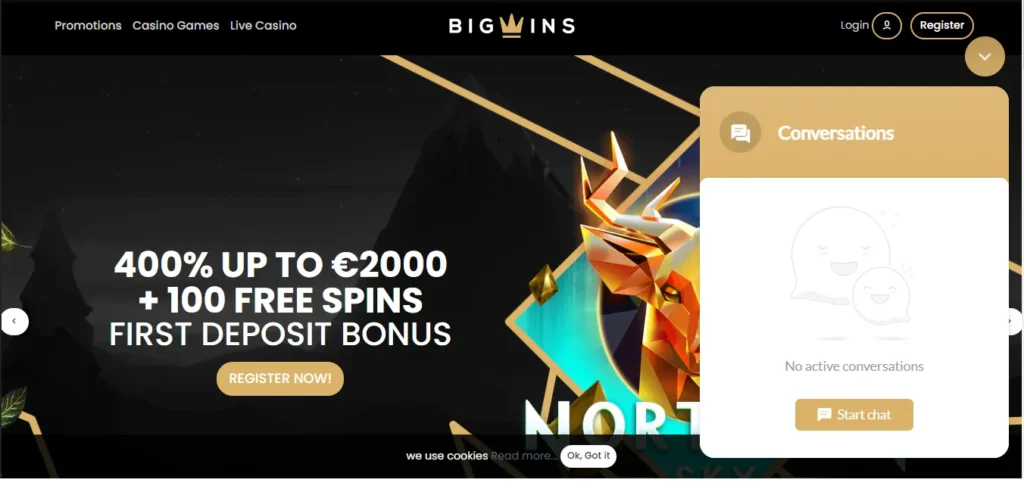Screen dimensions: 1024x492
Task: Open the cookies Read more link
Action: tap(524, 456)
